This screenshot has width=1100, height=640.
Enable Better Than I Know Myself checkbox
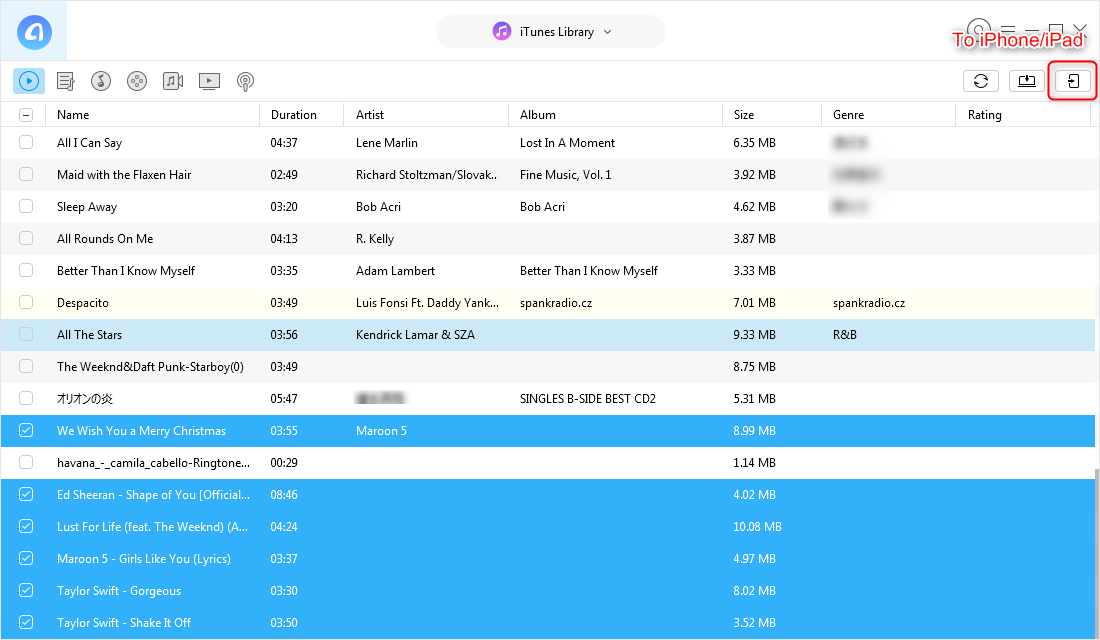click(26, 270)
